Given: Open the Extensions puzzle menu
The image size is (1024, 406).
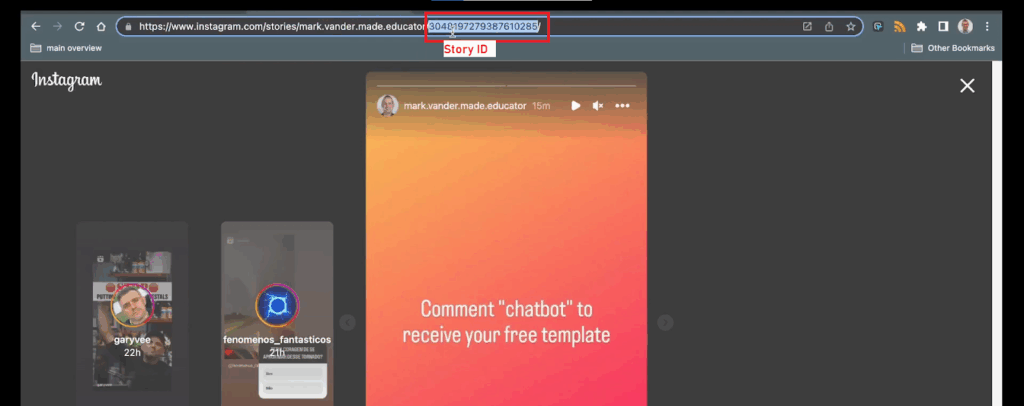Looking at the screenshot, I should [922, 26].
